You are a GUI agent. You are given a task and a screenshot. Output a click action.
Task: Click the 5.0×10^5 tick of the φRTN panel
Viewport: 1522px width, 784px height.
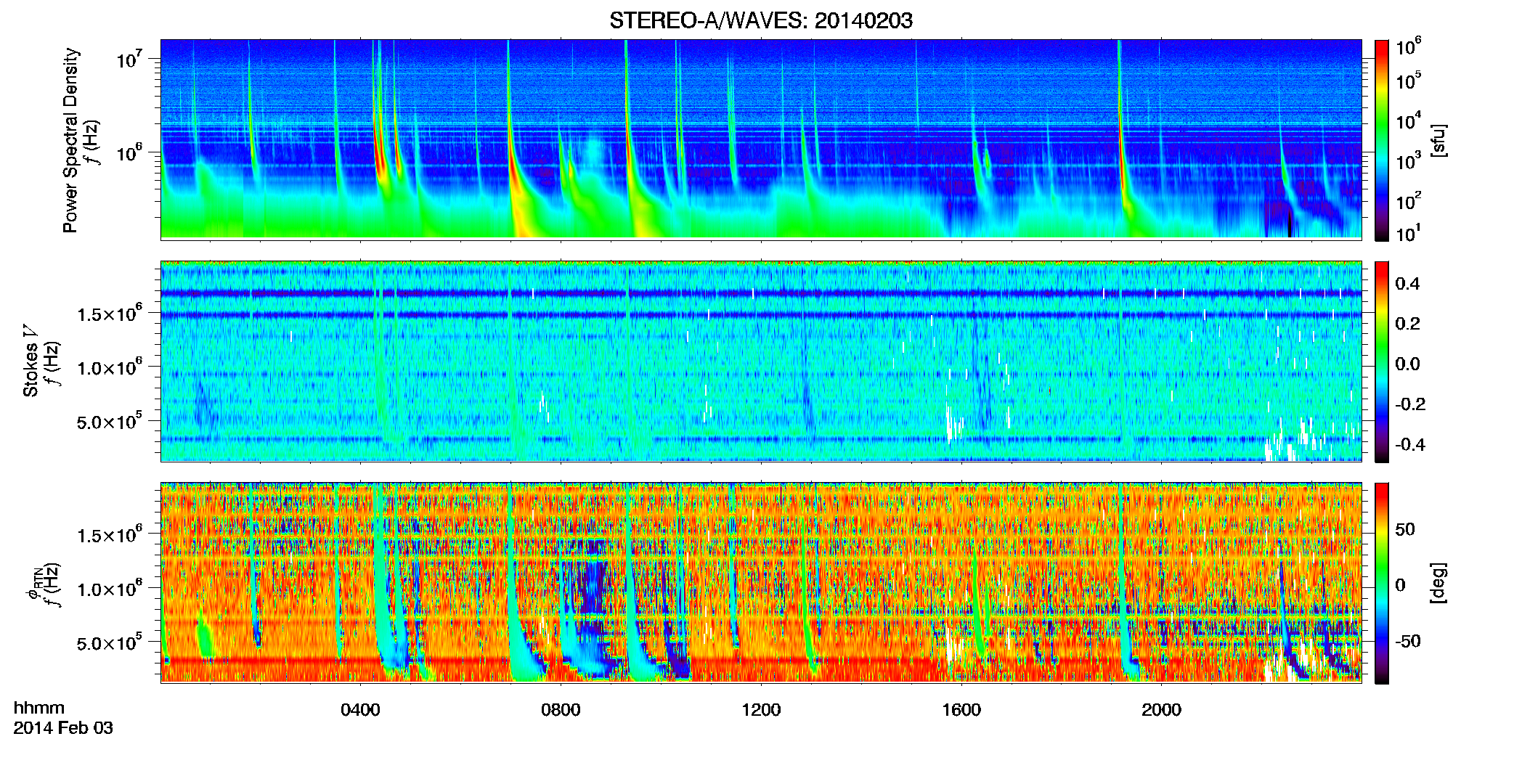(110, 642)
